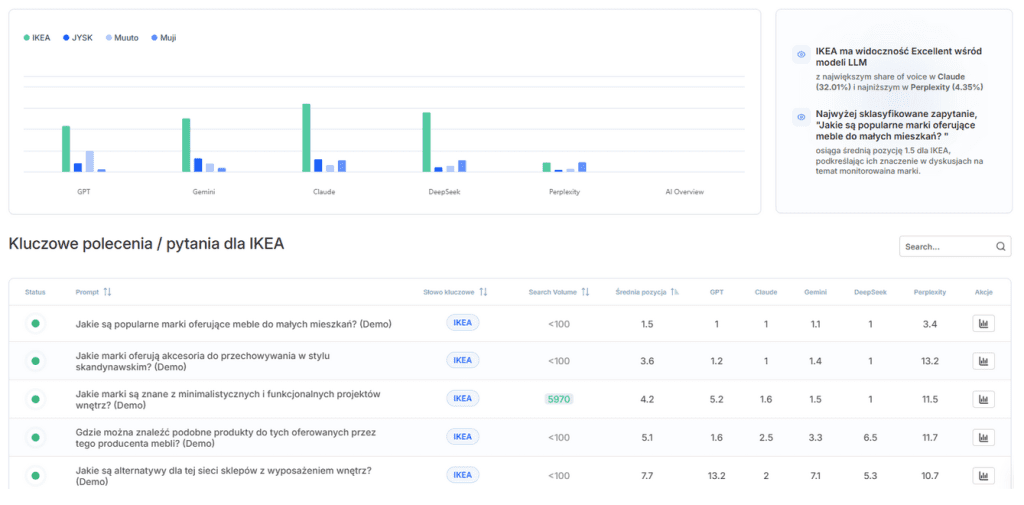Click Perplexity value 13.2 in 'akcesoria' row
The image size is (1024, 505).
coord(930,361)
